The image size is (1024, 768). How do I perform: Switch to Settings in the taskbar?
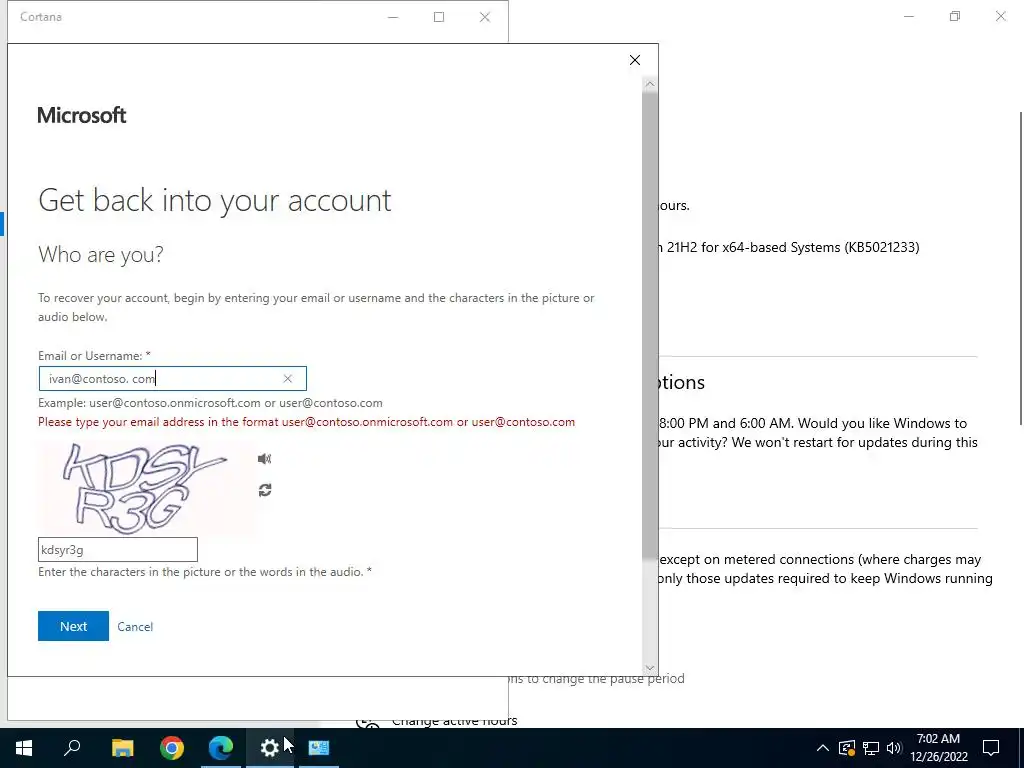click(270, 748)
